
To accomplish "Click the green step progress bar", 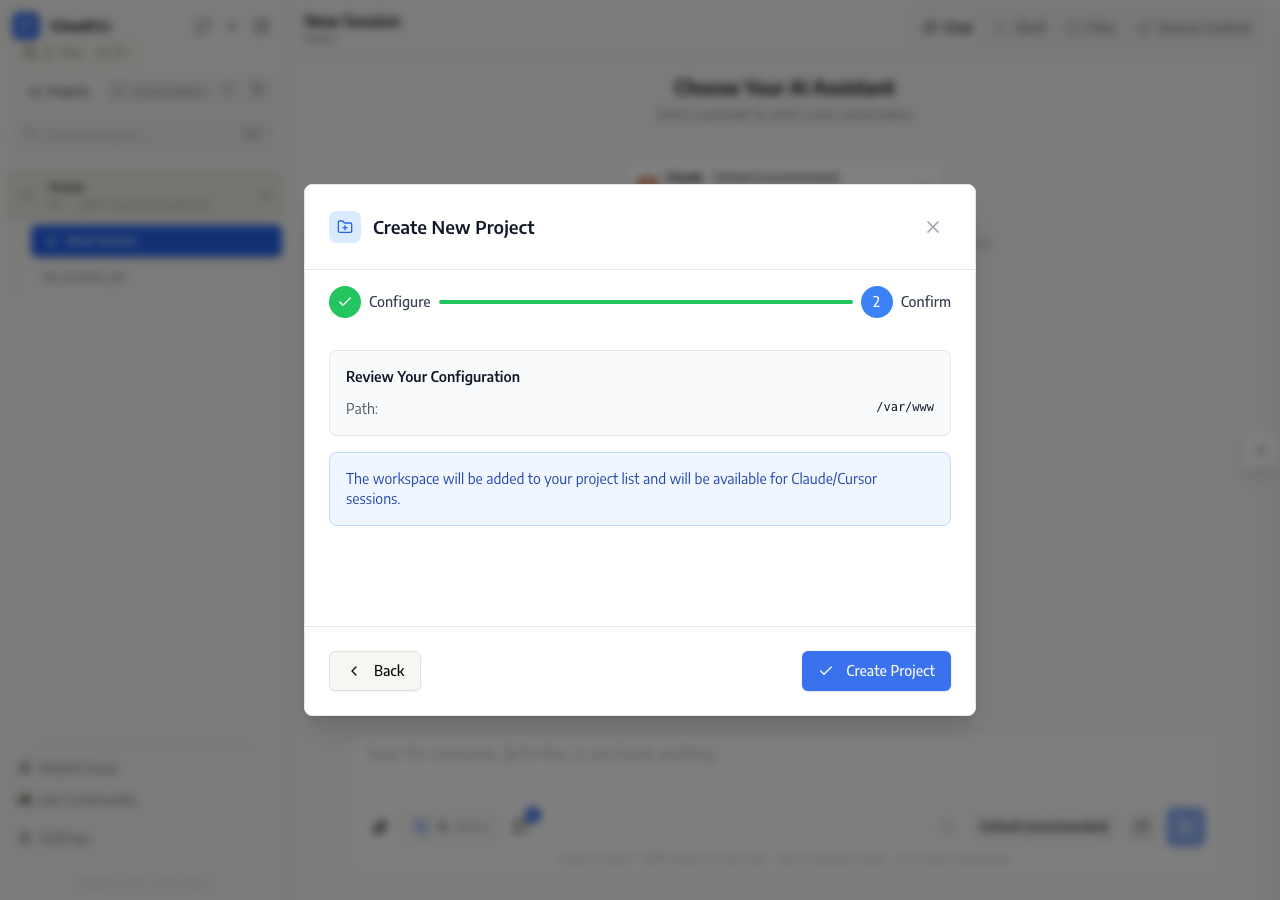I will tap(646, 302).
